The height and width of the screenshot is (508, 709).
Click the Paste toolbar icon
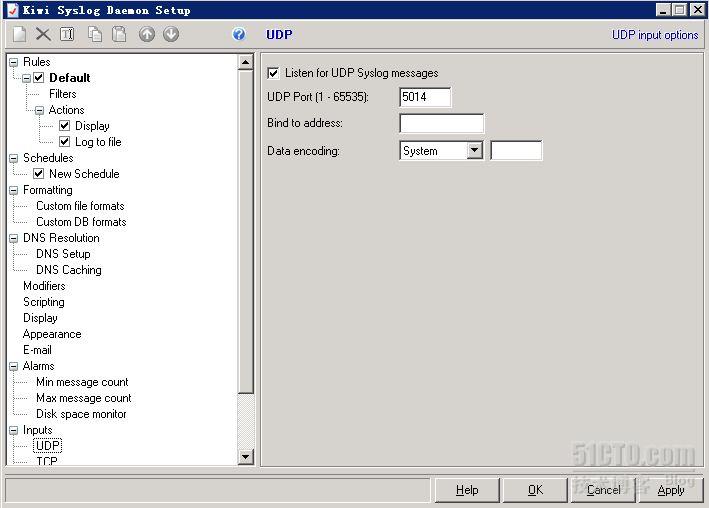click(119, 34)
